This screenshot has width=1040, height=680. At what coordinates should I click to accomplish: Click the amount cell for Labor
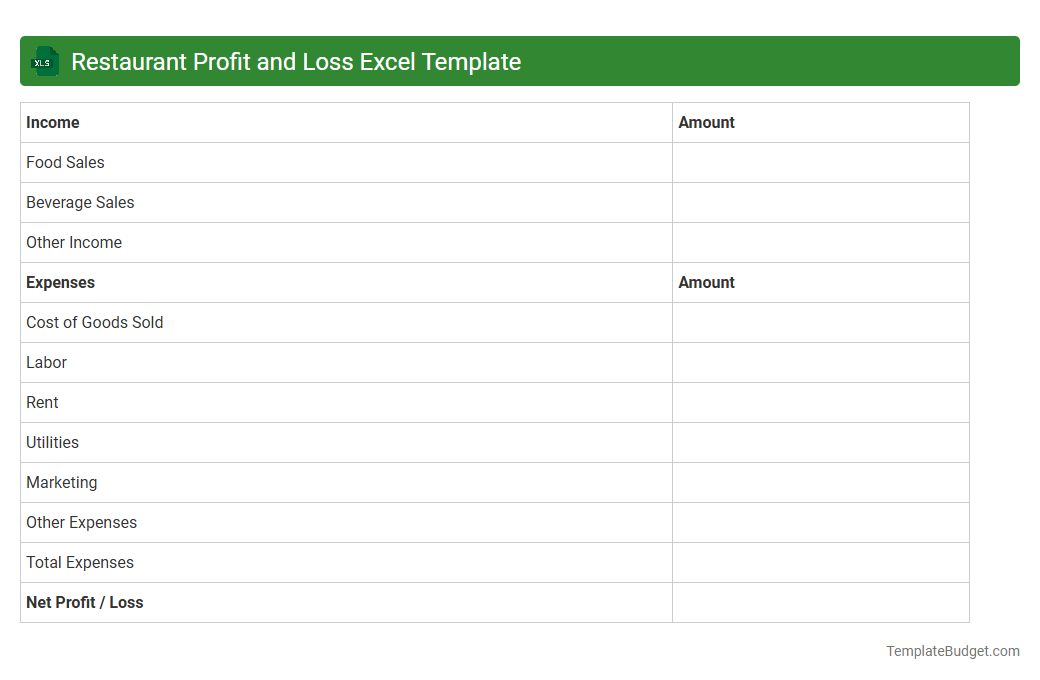[820, 362]
